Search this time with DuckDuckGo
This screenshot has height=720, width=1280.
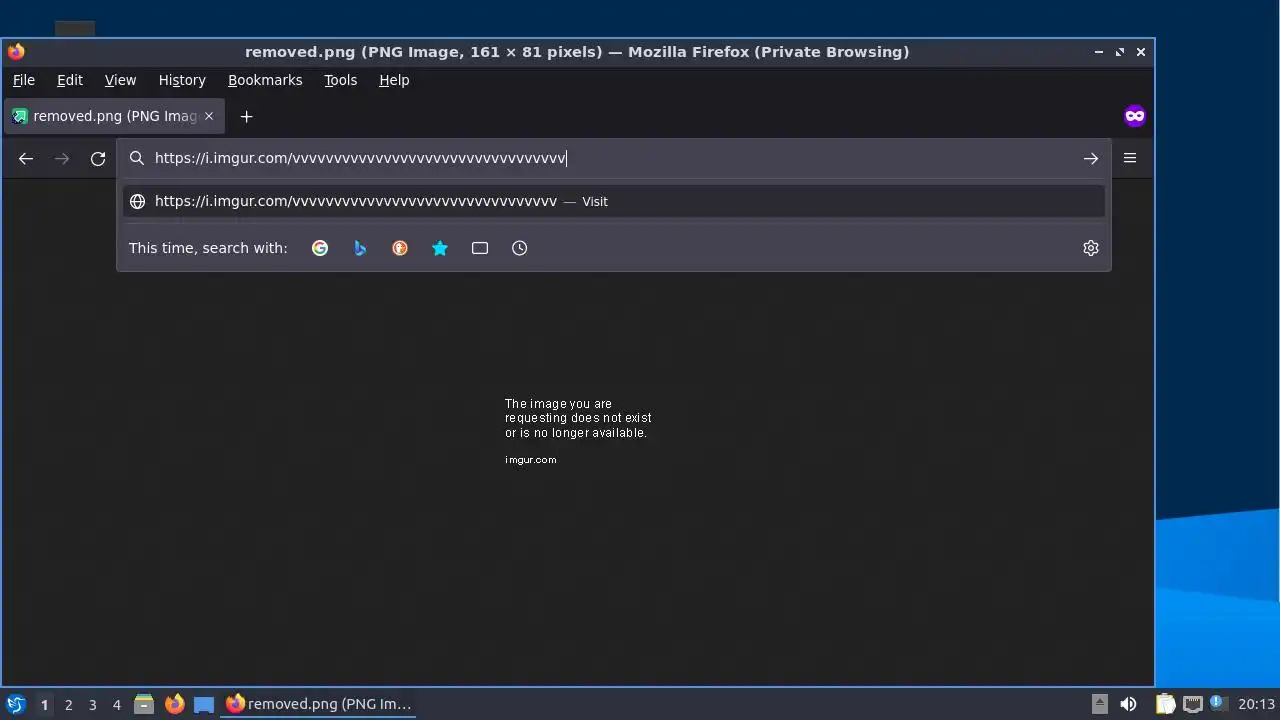tap(400, 248)
